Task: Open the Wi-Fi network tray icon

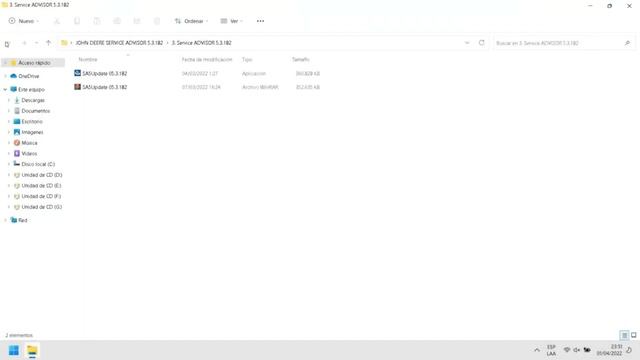Action: click(567, 350)
